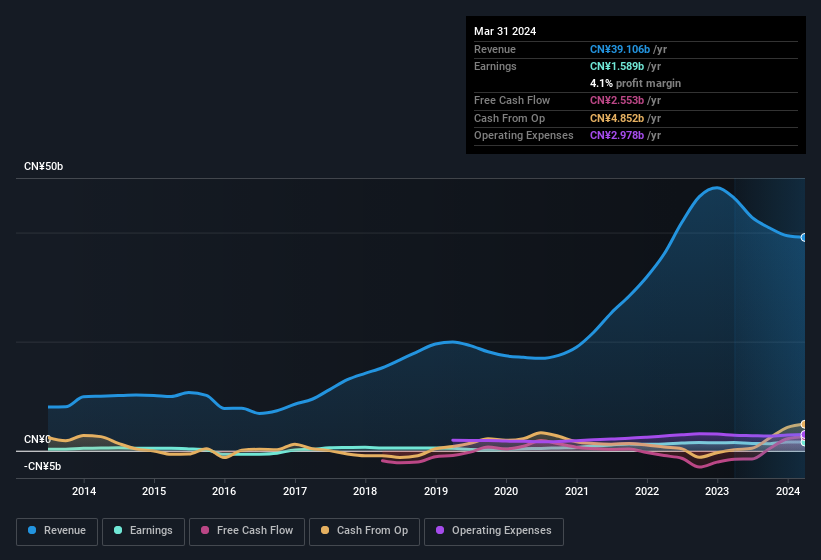Toggle the Operating Expenses legend button

[494, 531]
